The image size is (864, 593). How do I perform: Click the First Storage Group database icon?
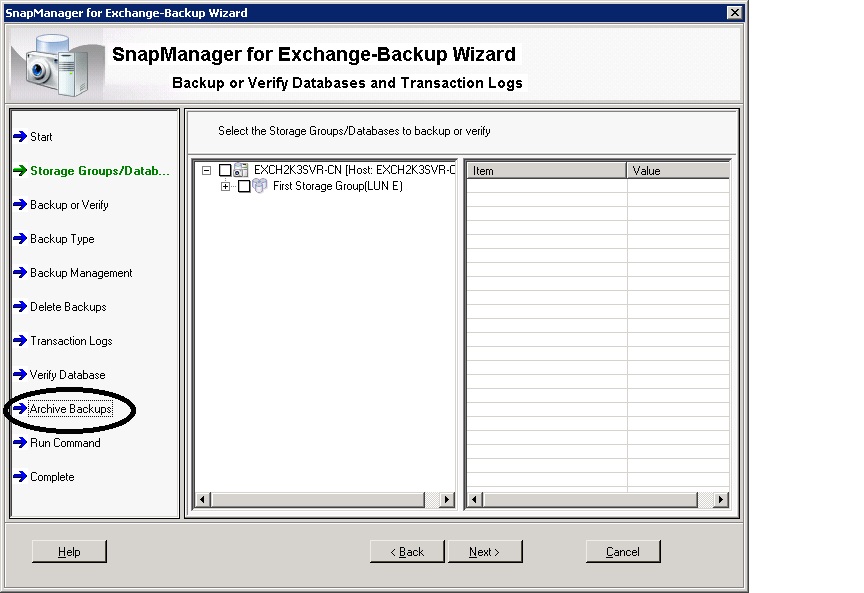click(260, 186)
